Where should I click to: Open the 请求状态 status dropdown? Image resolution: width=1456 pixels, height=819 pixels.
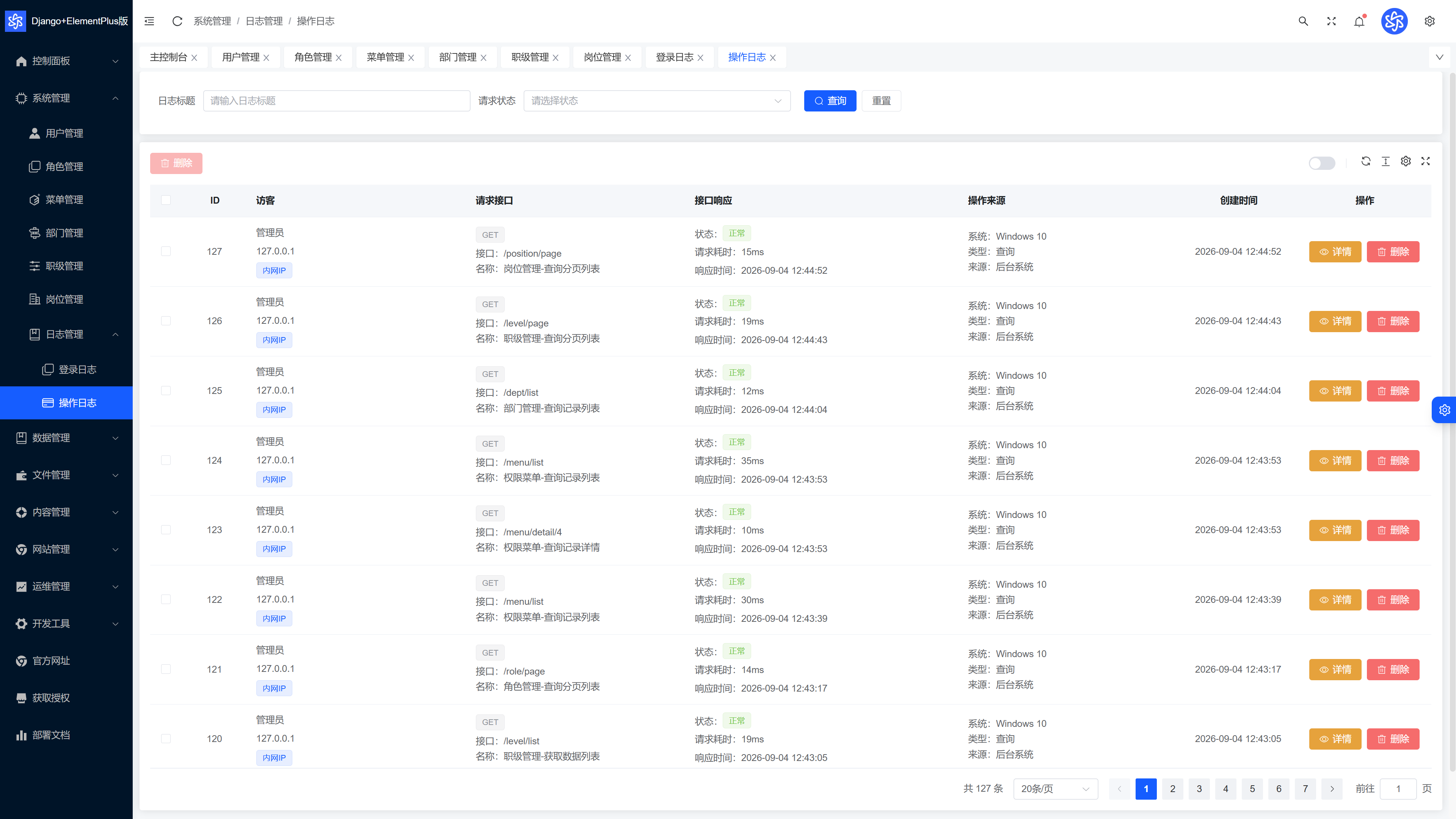point(657,100)
